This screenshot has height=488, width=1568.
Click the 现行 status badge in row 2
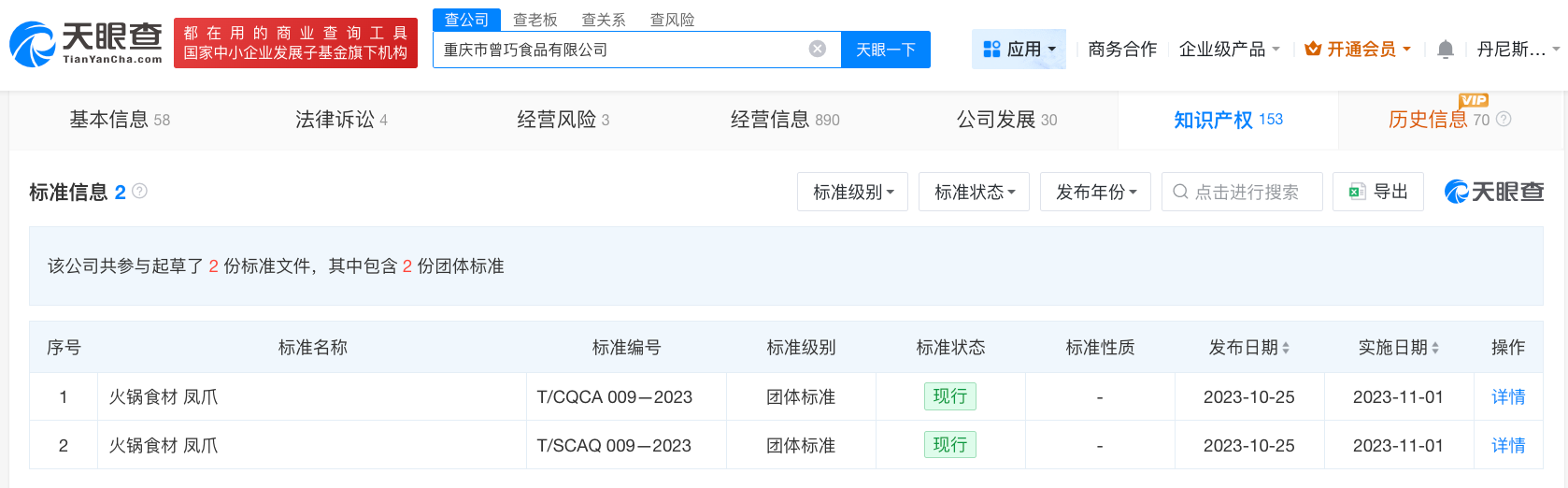click(949, 445)
